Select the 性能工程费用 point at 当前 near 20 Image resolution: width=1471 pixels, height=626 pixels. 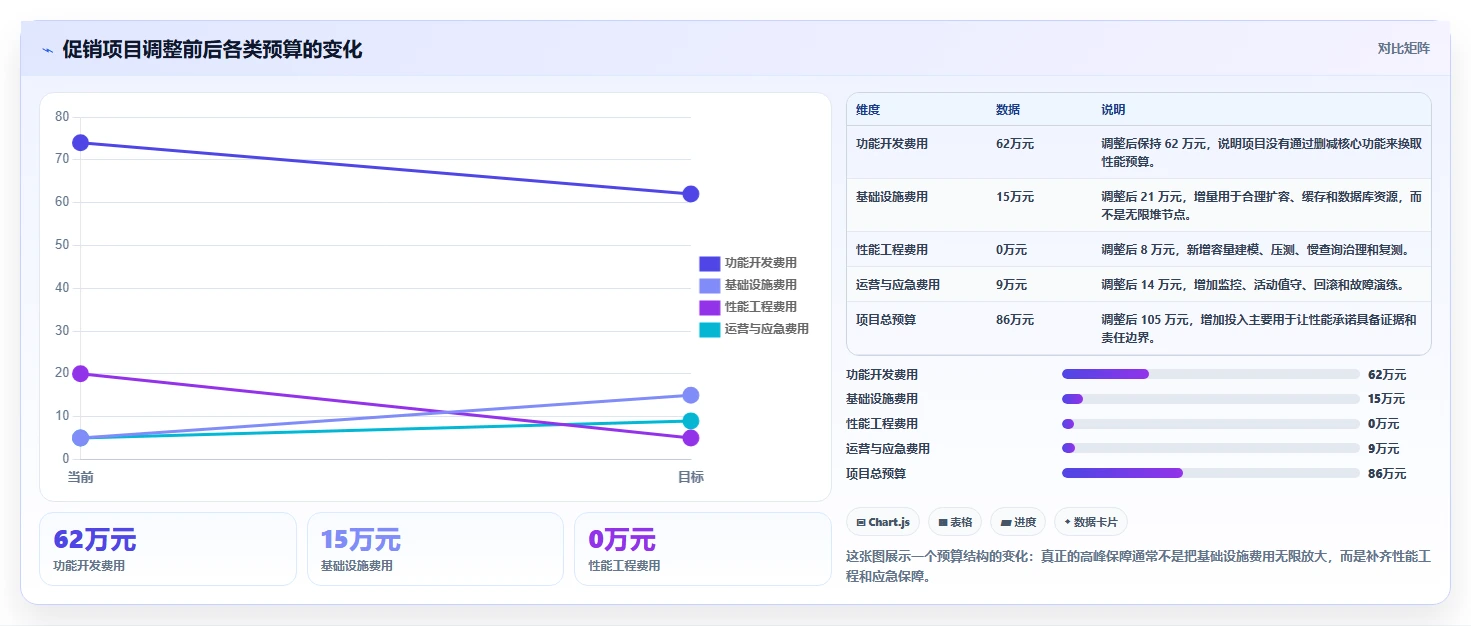pos(81,374)
